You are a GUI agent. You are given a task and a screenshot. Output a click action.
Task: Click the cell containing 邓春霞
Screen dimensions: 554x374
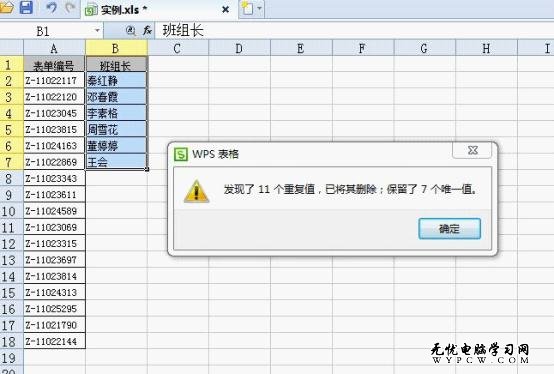tap(116, 97)
